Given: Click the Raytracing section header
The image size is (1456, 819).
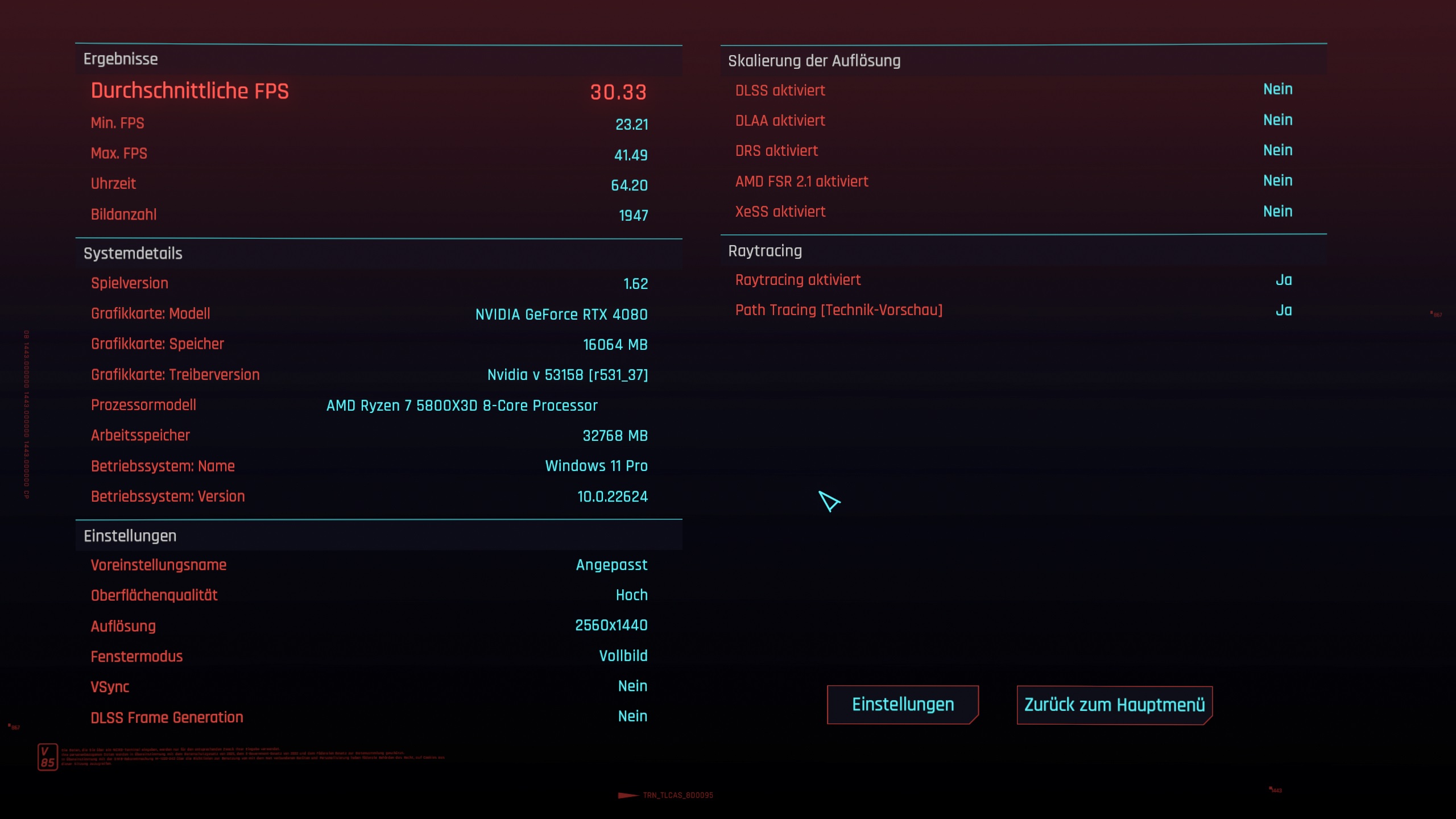Looking at the screenshot, I should coord(765,251).
